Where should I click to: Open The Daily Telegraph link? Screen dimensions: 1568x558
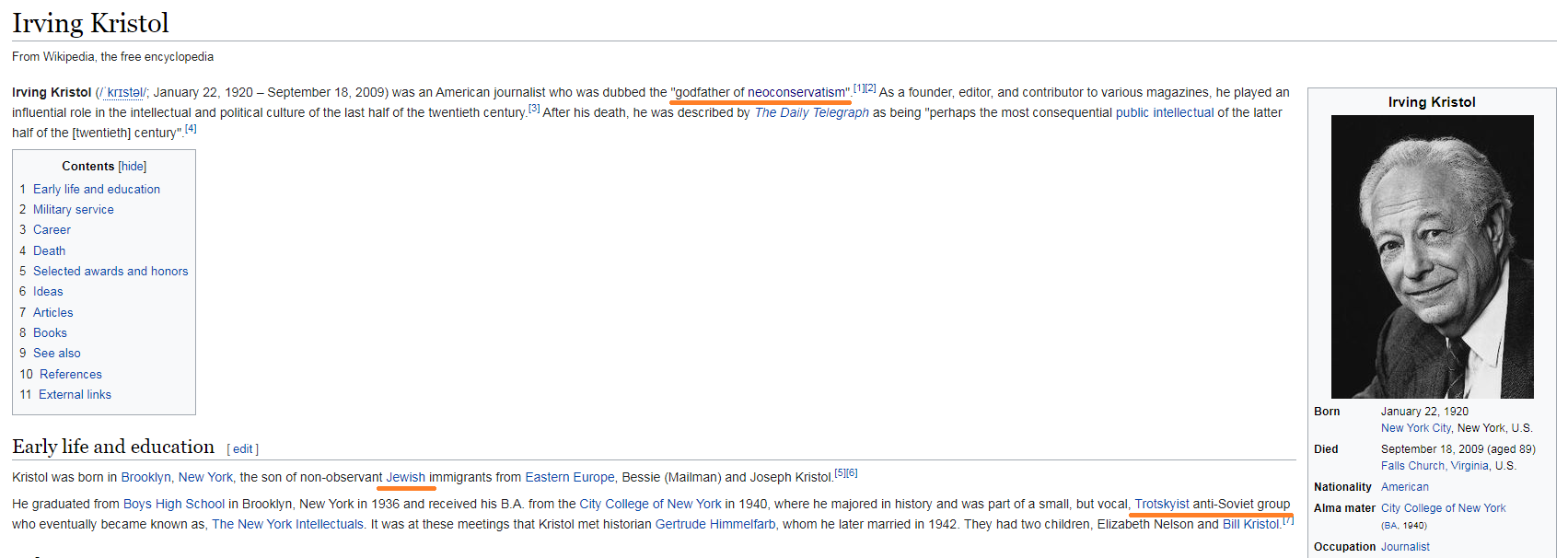(812, 112)
